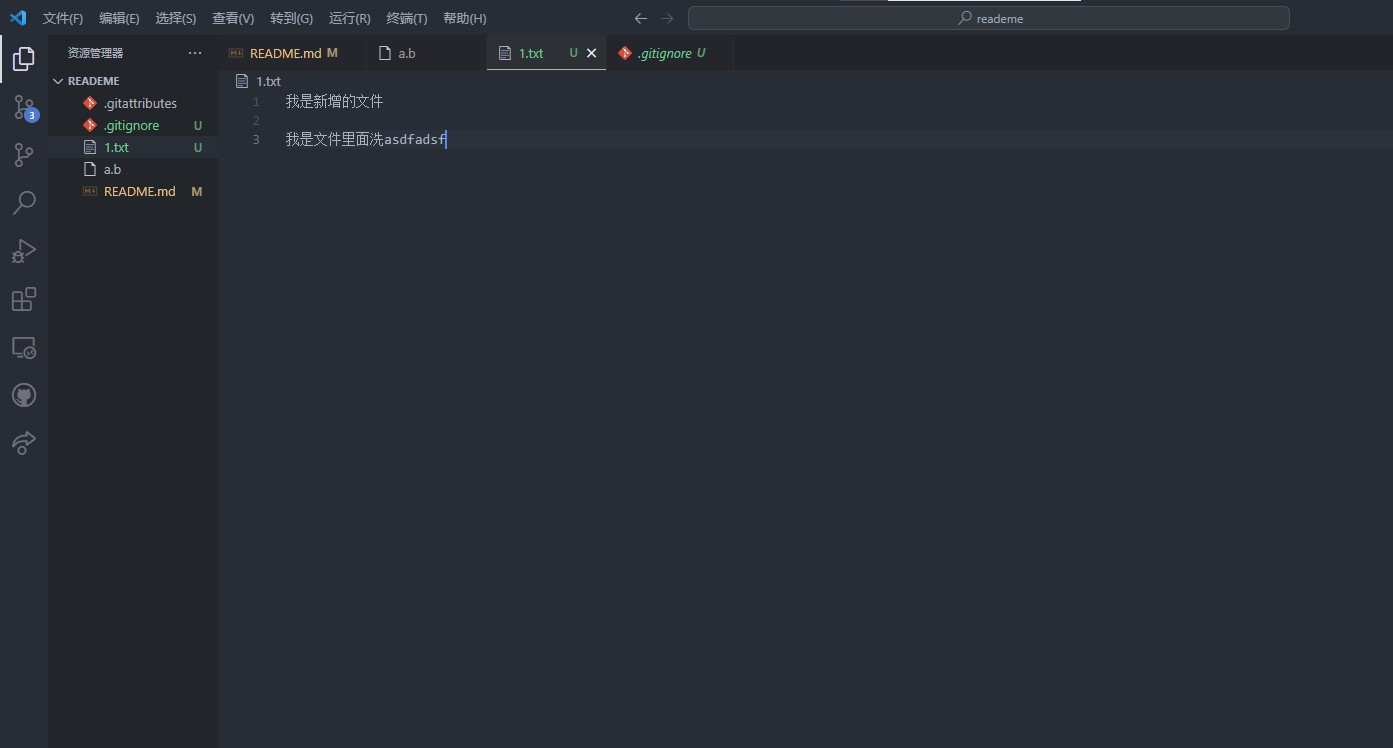
Task: Open the 文件(F) menu
Action: (63, 18)
